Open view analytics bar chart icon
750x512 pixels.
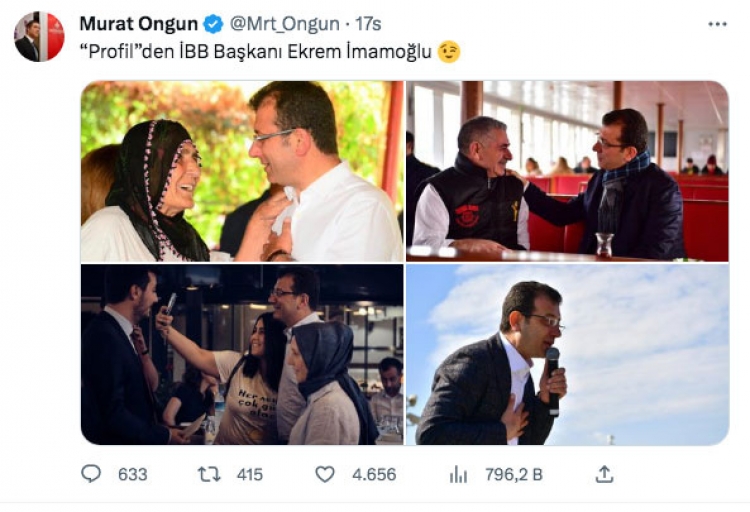(x=458, y=474)
